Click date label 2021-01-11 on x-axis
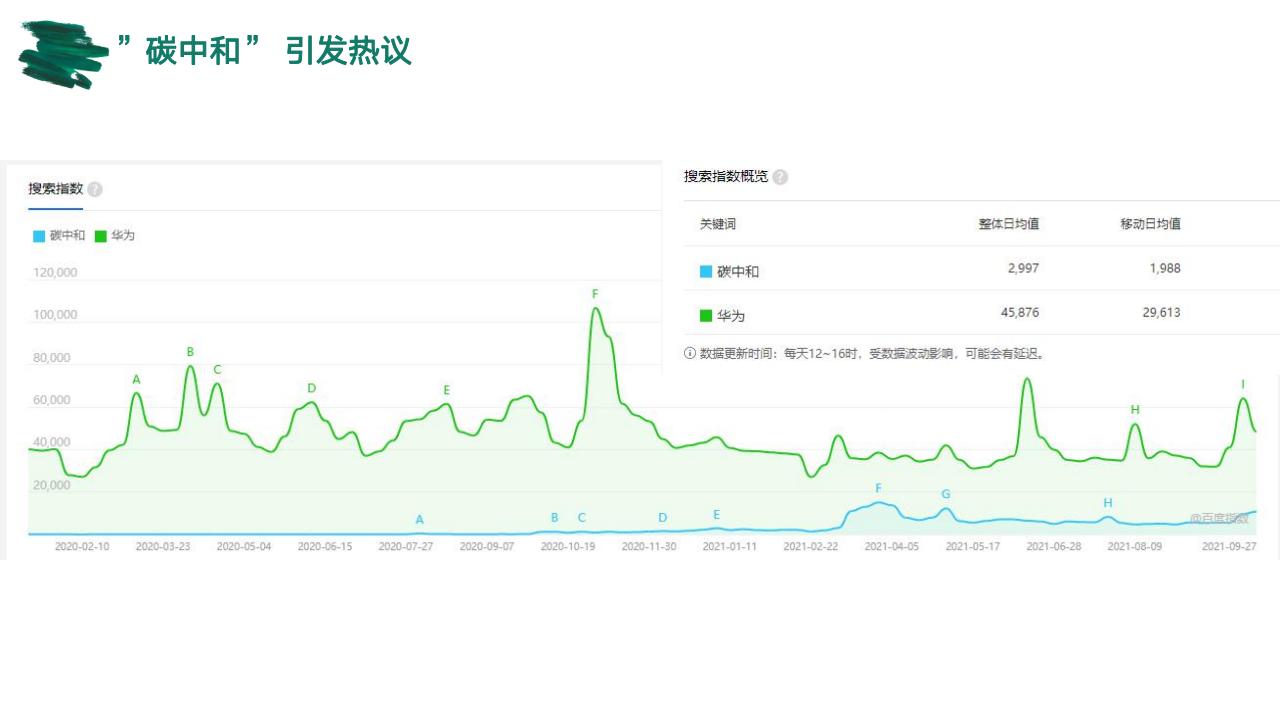The height and width of the screenshot is (720, 1280). click(x=730, y=547)
